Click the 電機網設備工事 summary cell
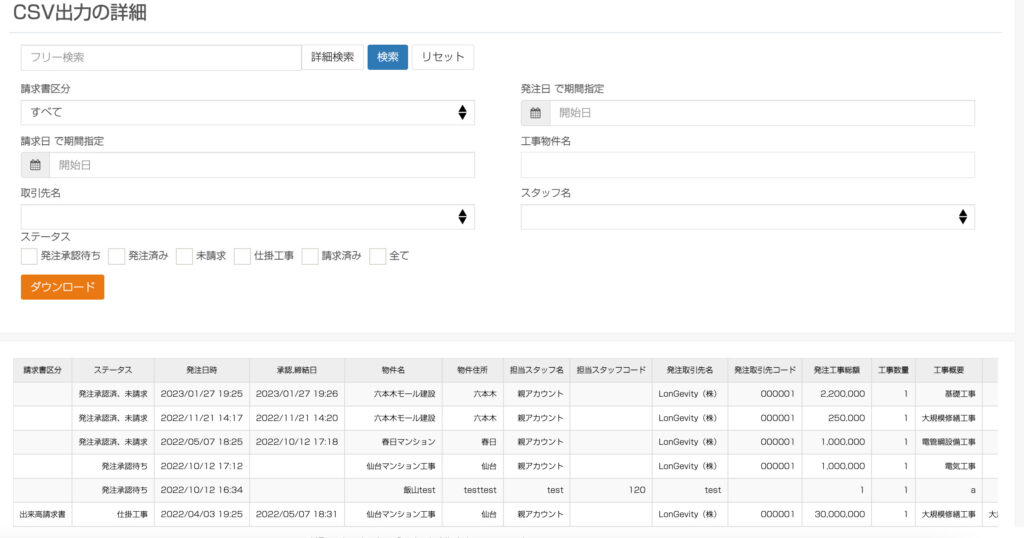 coord(949,443)
